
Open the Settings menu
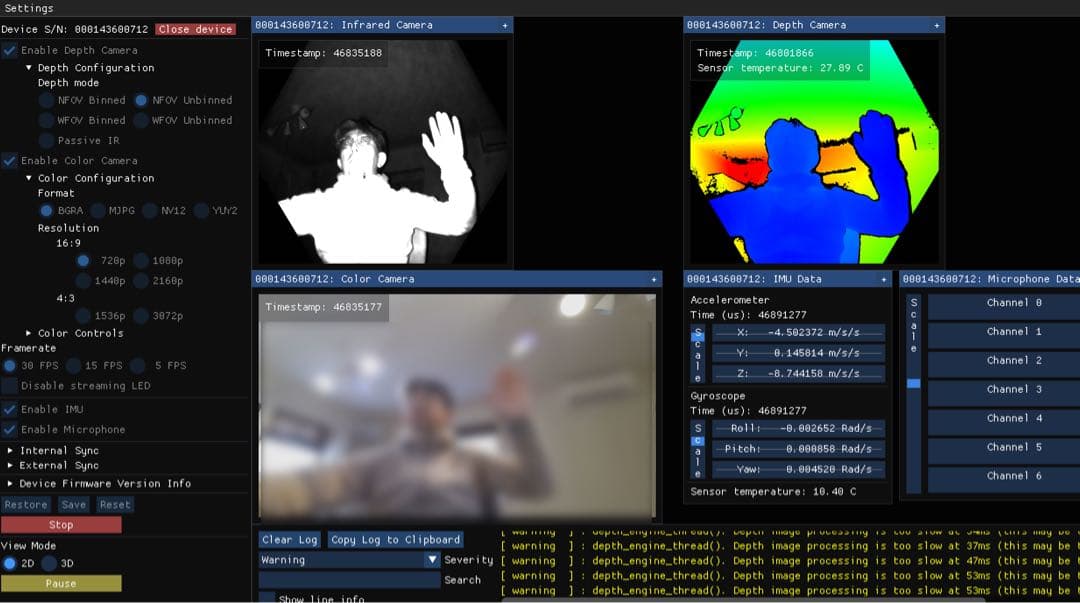tap(29, 8)
